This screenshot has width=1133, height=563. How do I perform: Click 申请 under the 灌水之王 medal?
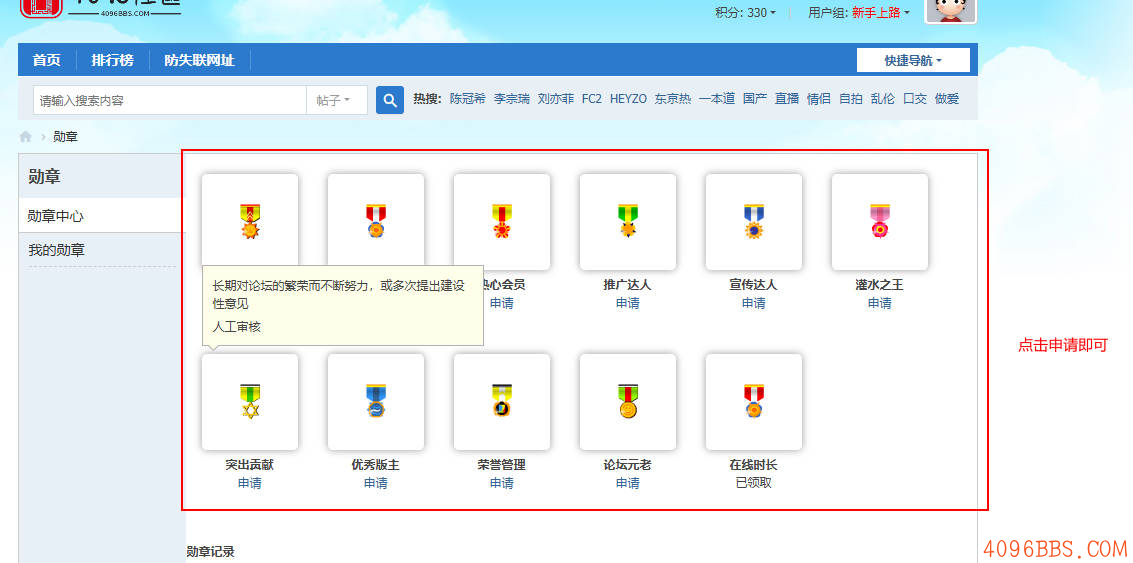click(x=879, y=303)
